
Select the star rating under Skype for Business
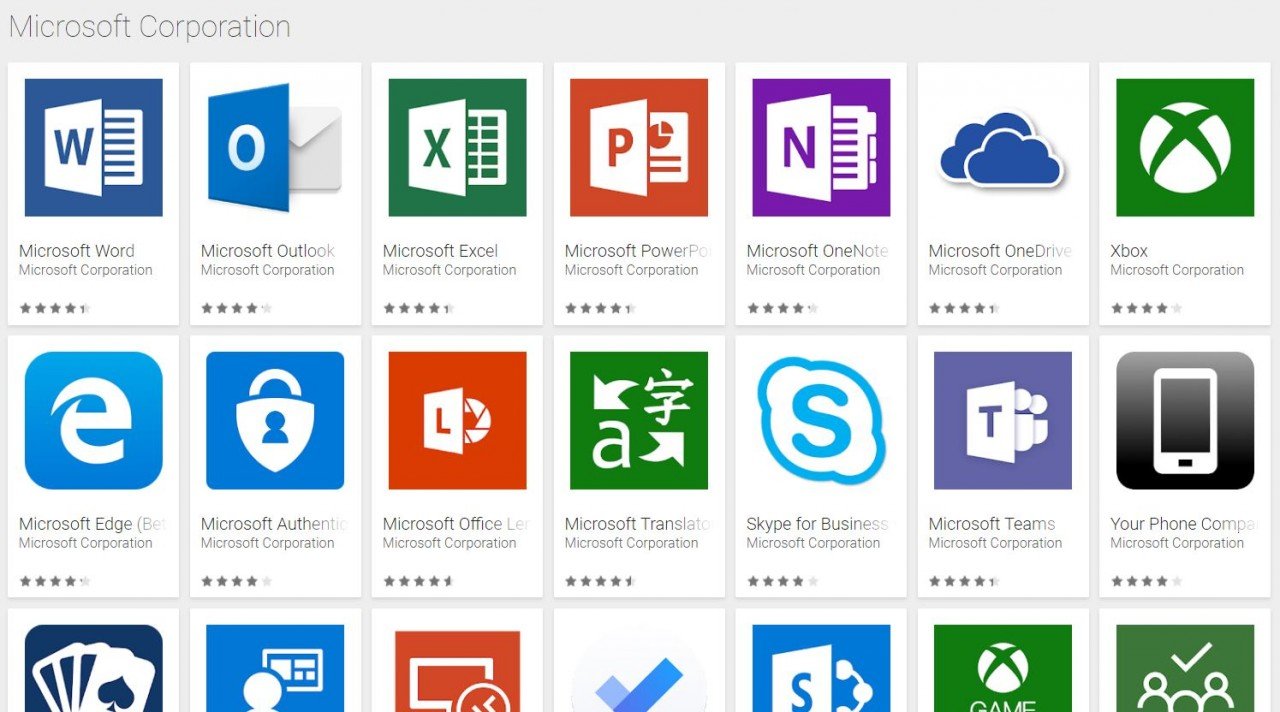(783, 581)
